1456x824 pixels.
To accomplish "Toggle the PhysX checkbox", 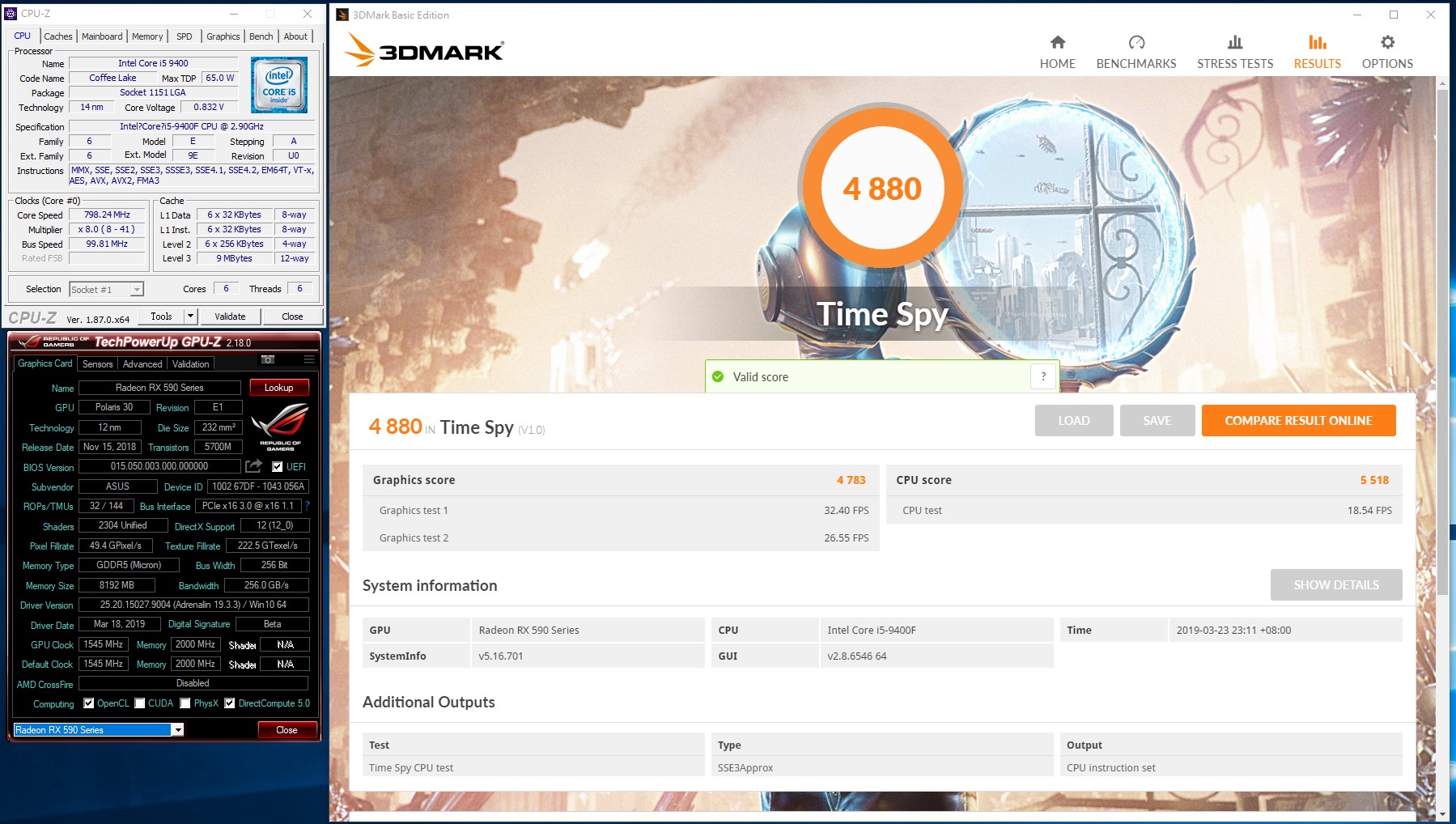I will point(185,703).
